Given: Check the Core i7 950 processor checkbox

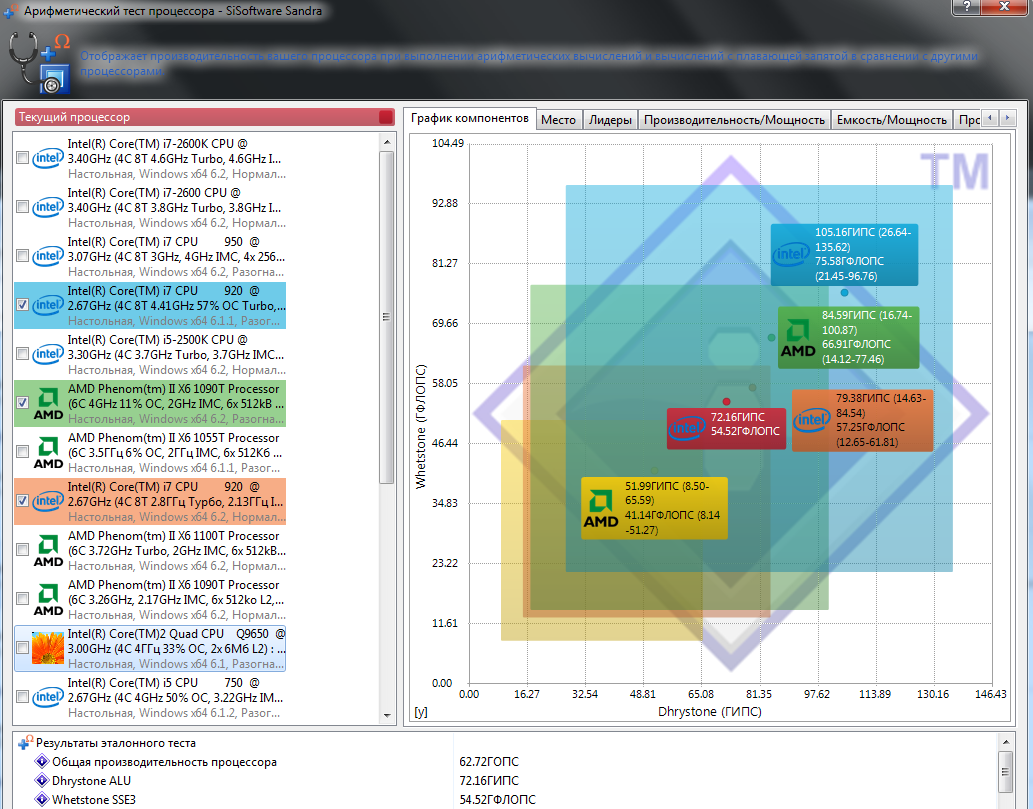Looking at the screenshot, I should [22, 256].
